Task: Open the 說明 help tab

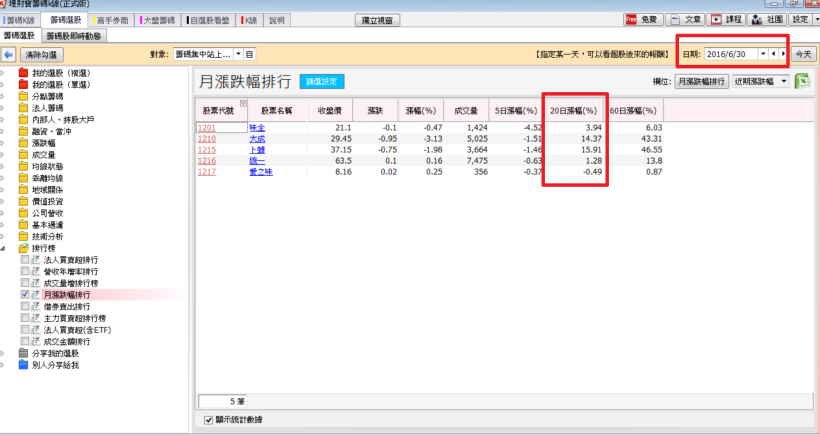Action: [x=277, y=20]
